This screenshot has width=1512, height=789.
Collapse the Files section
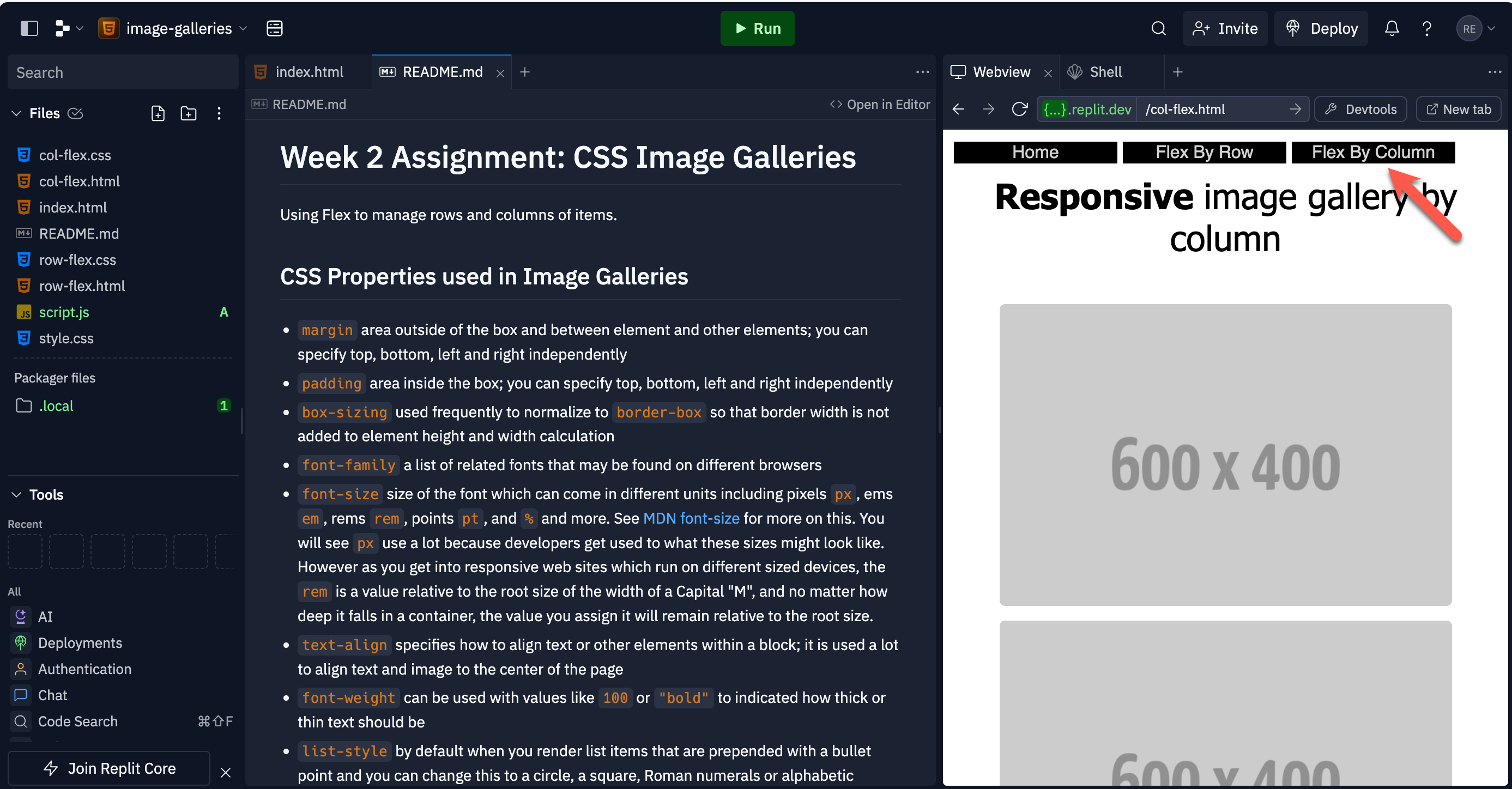click(16, 113)
